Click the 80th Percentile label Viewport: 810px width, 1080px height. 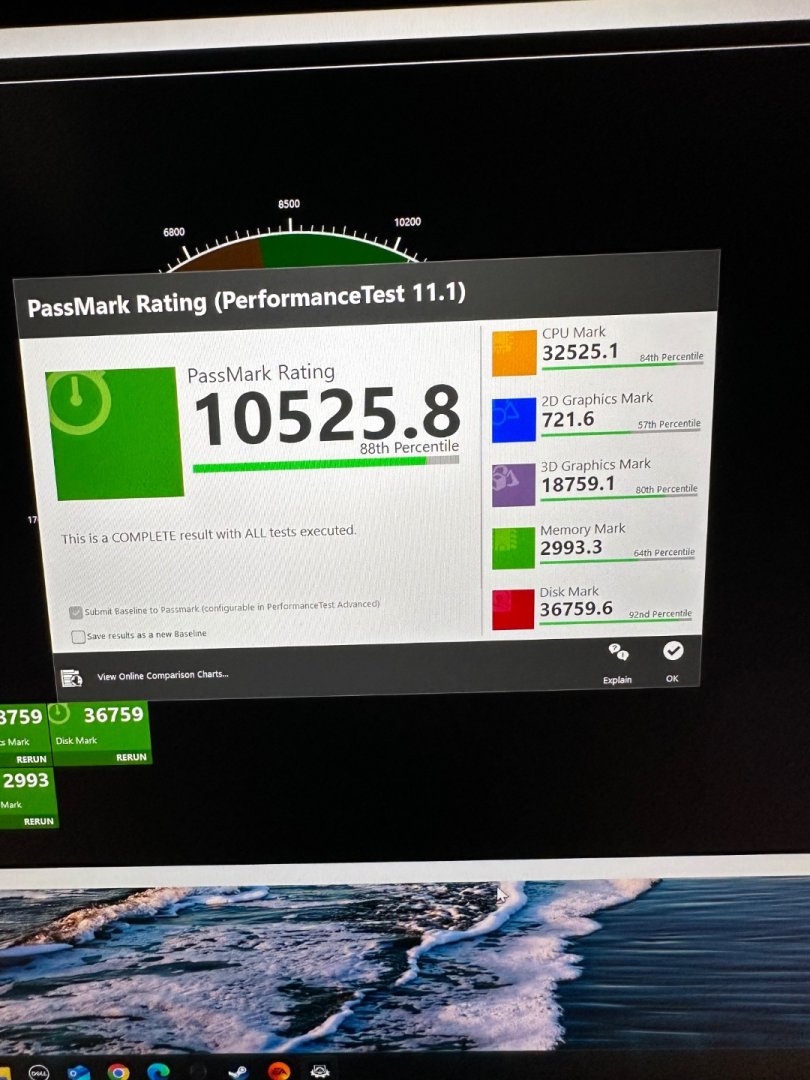tap(667, 489)
